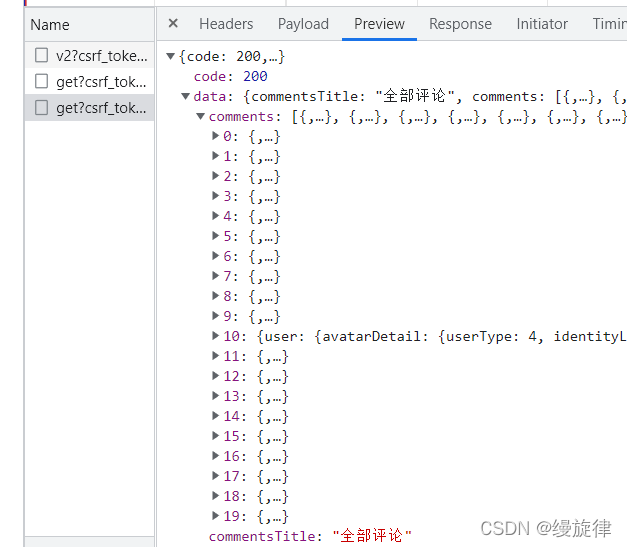The image size is (627, 547).
Task: Expand comment item 5
Action: (x=216, y=236)
